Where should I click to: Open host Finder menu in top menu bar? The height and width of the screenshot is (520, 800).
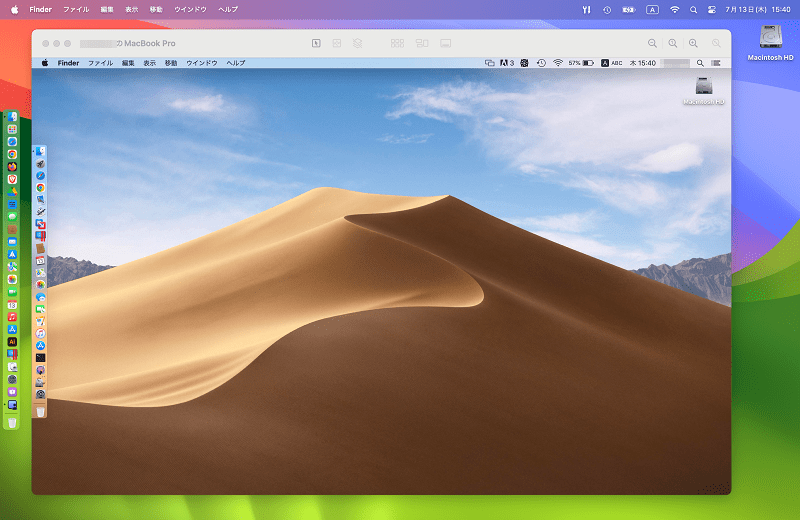[40, 10]
